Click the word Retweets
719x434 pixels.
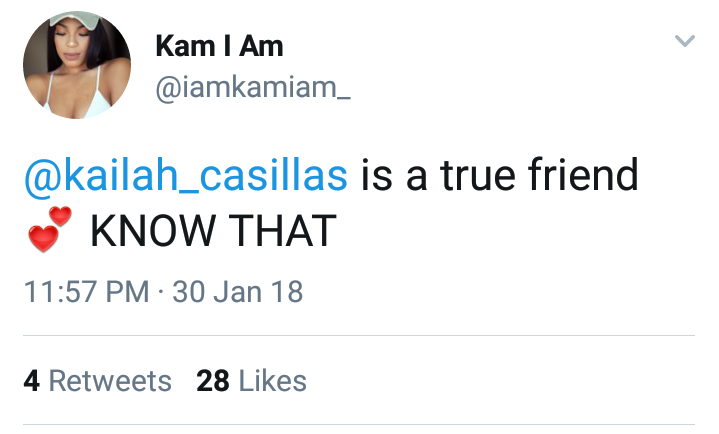tap(110, 381)
